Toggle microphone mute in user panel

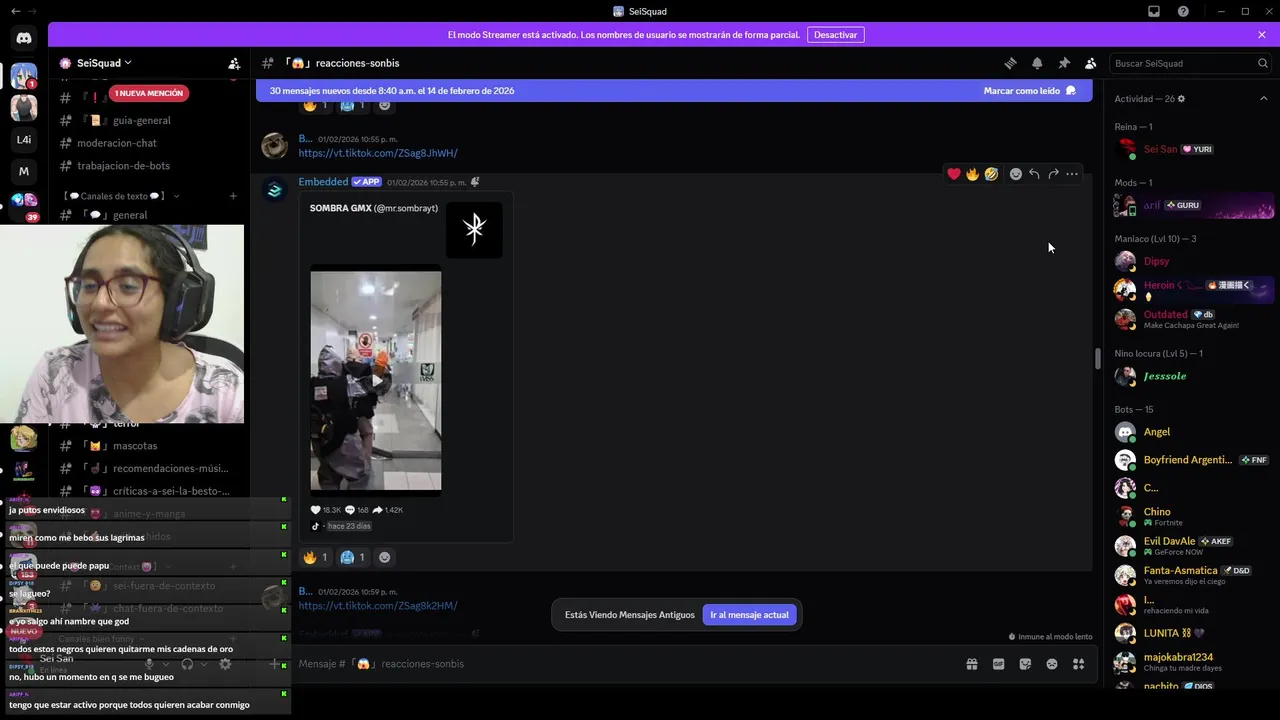click(149, 664)
